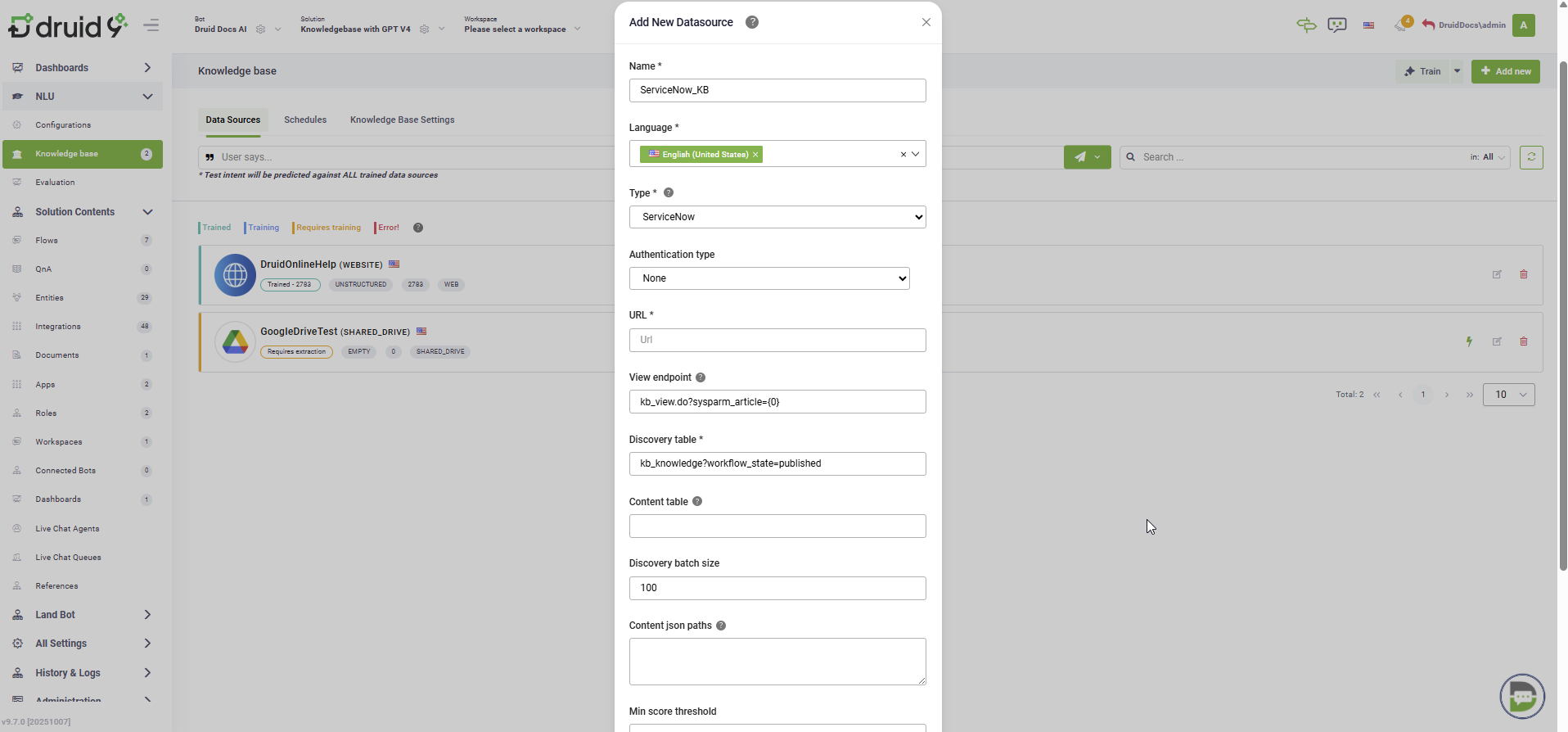The image size is (1568, 732).
Task: Click the Type field help icon
Action: (x=669, y=192)
